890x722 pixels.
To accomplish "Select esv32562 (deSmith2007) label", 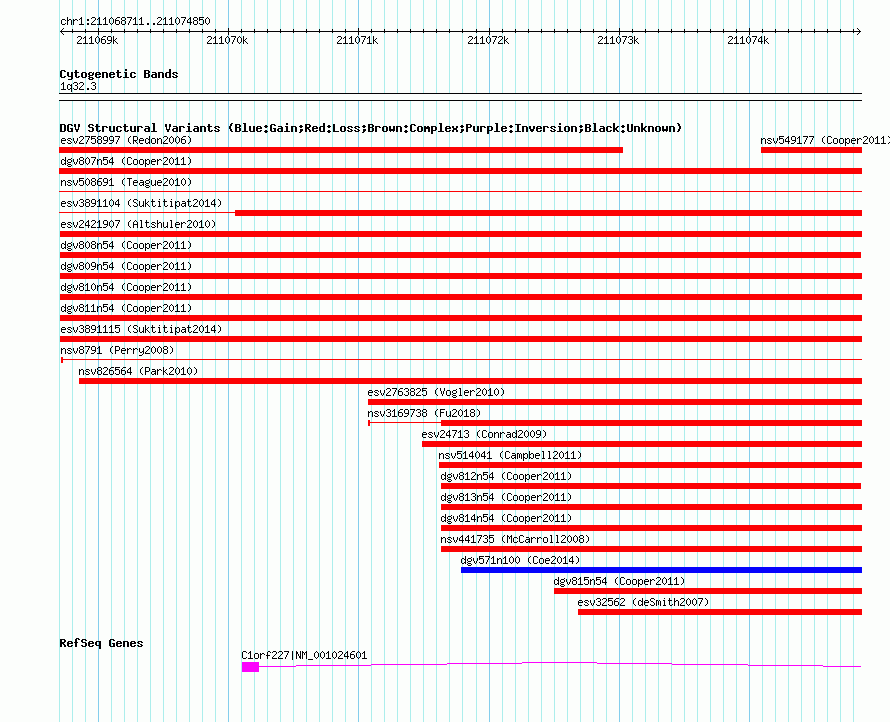I will coord(643,602).
